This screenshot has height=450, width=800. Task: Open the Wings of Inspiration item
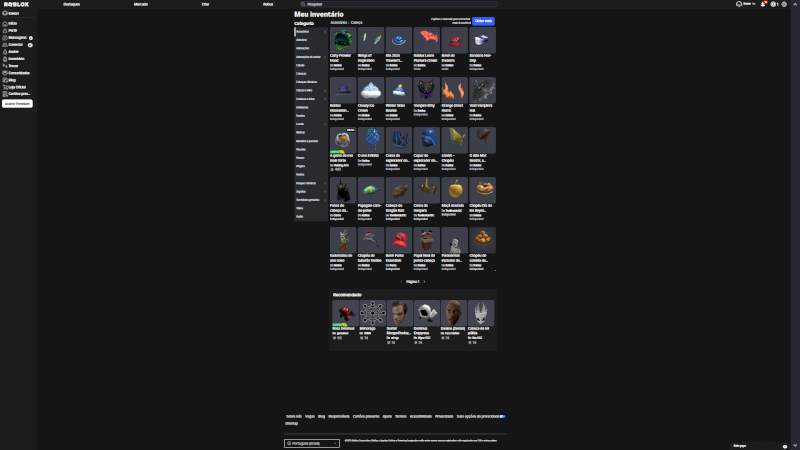click(x=371, y=41)
